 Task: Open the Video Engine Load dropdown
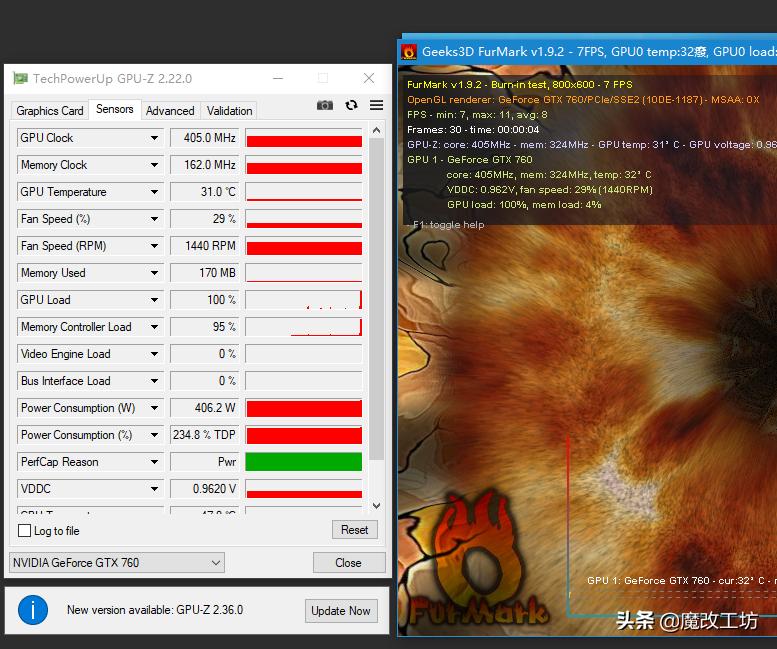coord(154,354)
